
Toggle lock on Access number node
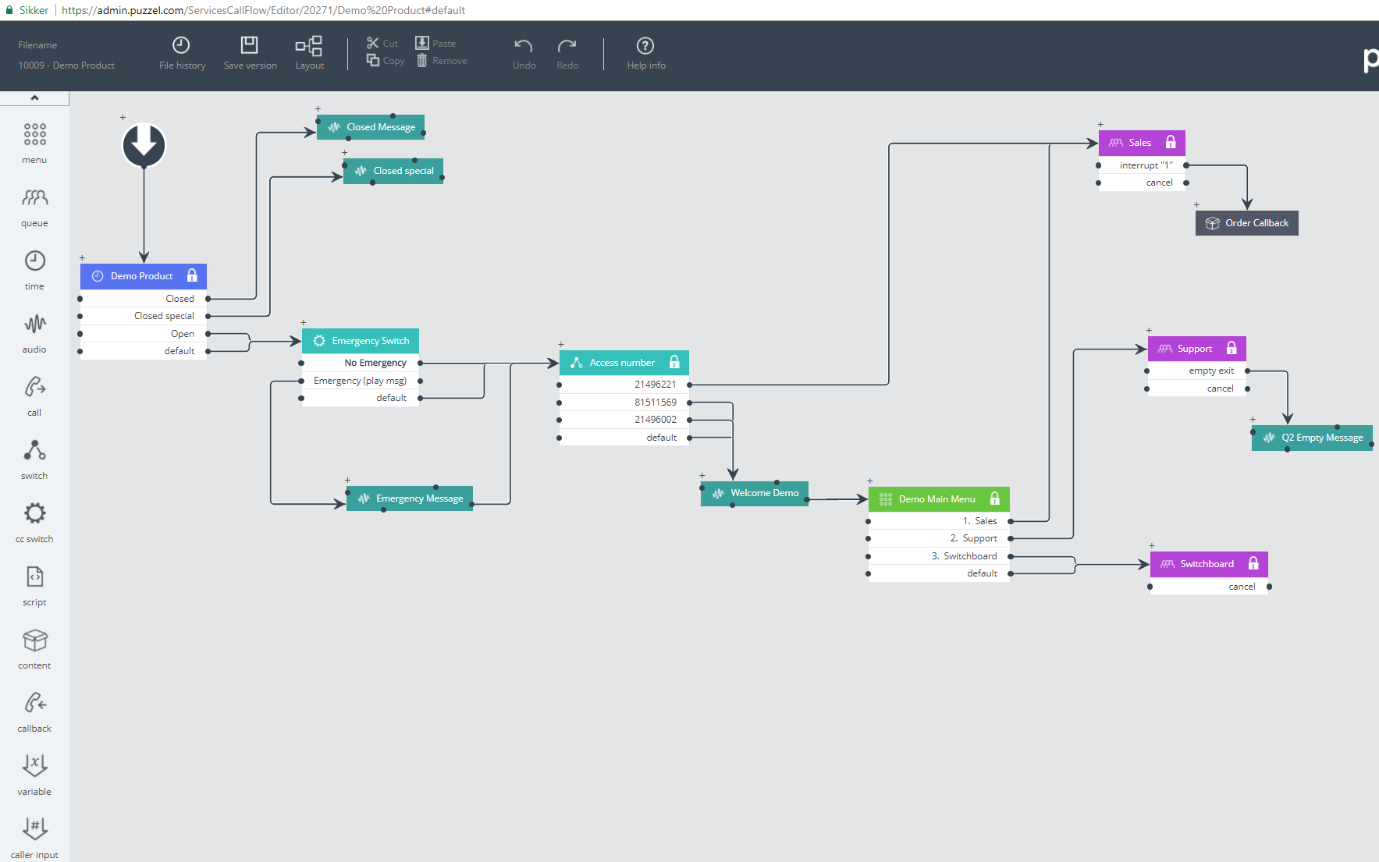(x=674, y=362)
